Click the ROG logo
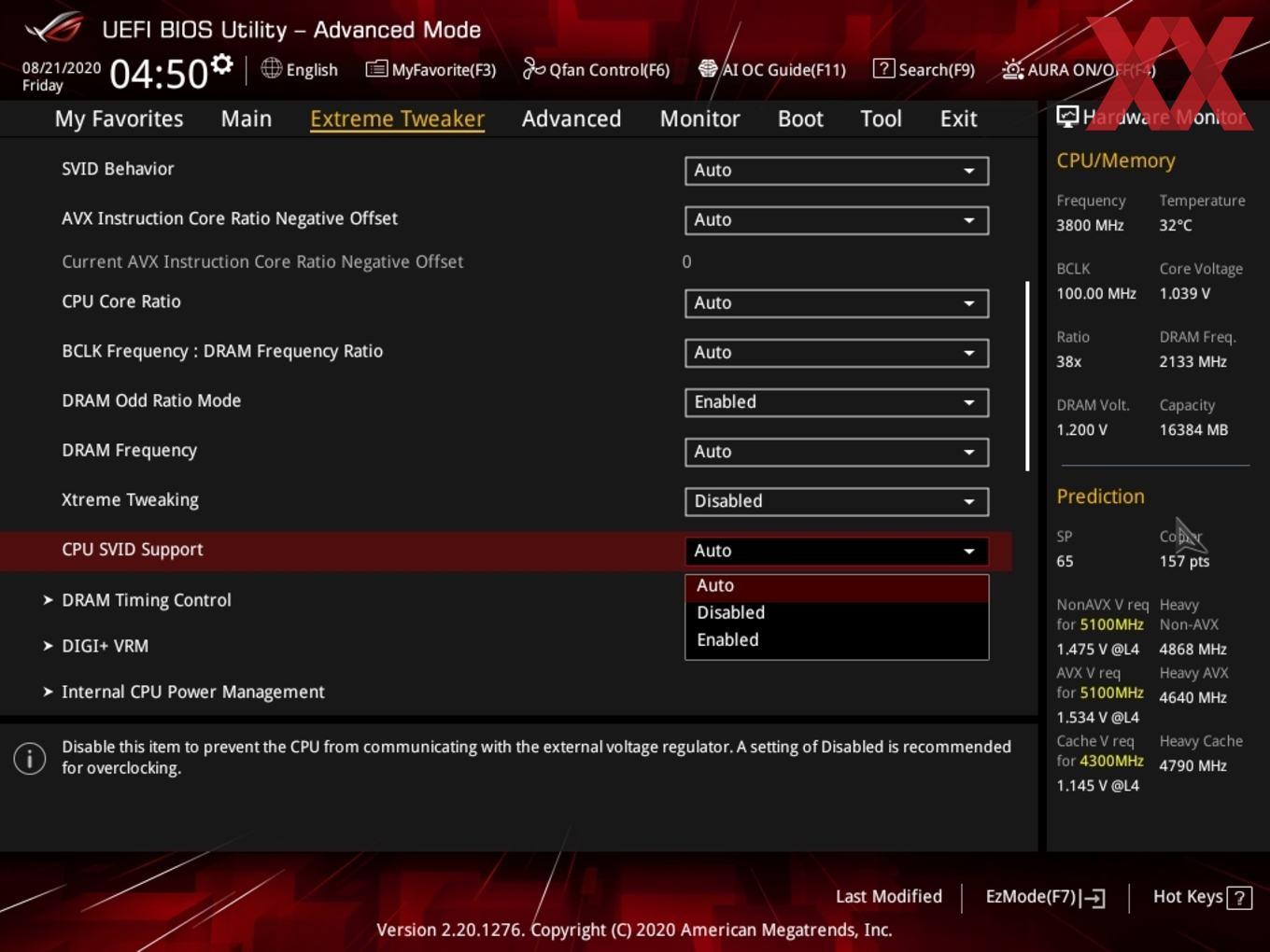Image resolution: width=1270 pixels, height=952 pixels. [x=53, y=28]
